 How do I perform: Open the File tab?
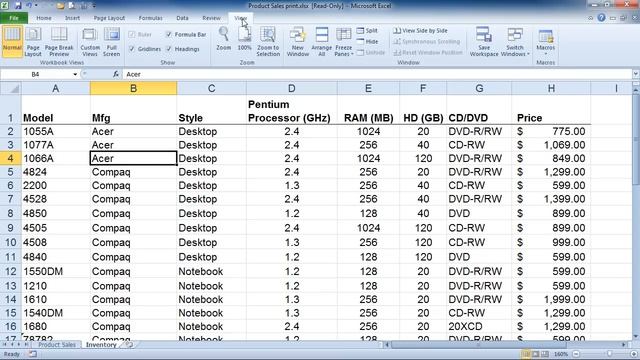click(14, 18)
